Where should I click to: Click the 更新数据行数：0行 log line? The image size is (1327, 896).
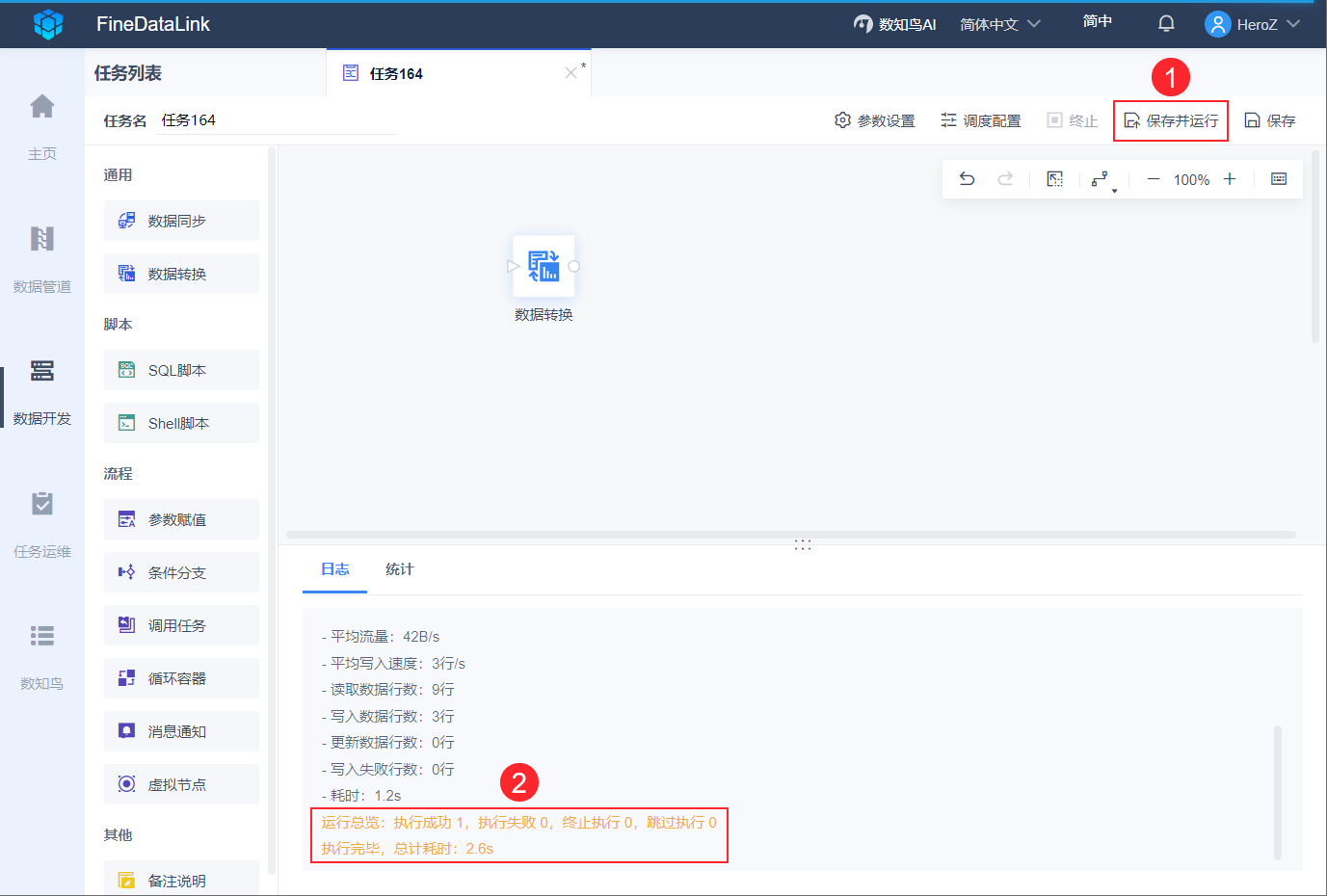pos(387,743)
